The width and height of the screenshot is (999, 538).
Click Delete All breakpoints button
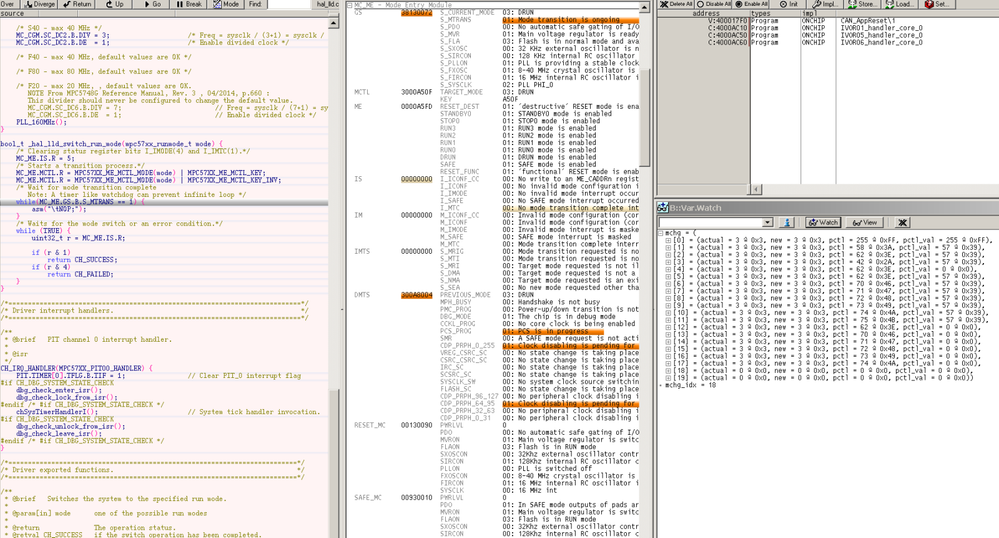point(676,4)
